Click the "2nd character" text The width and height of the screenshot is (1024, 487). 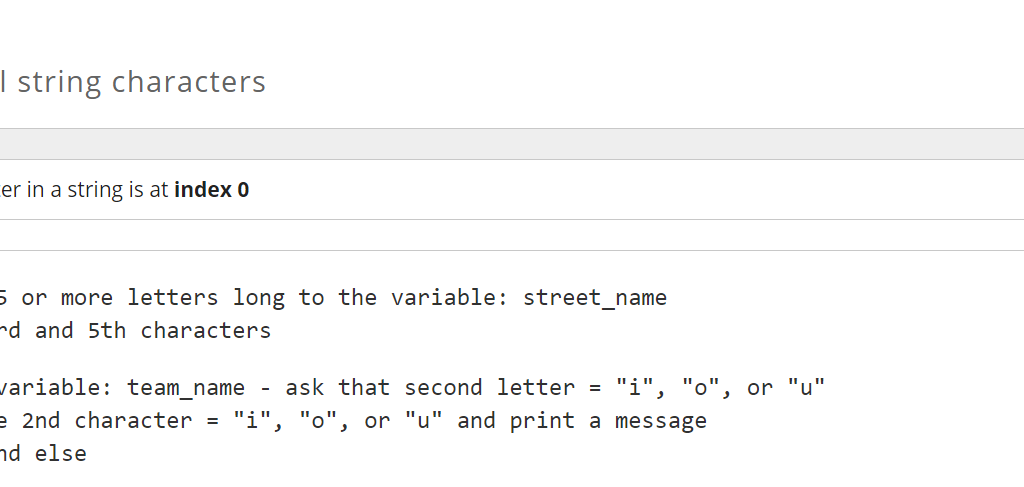click(108, 421)
